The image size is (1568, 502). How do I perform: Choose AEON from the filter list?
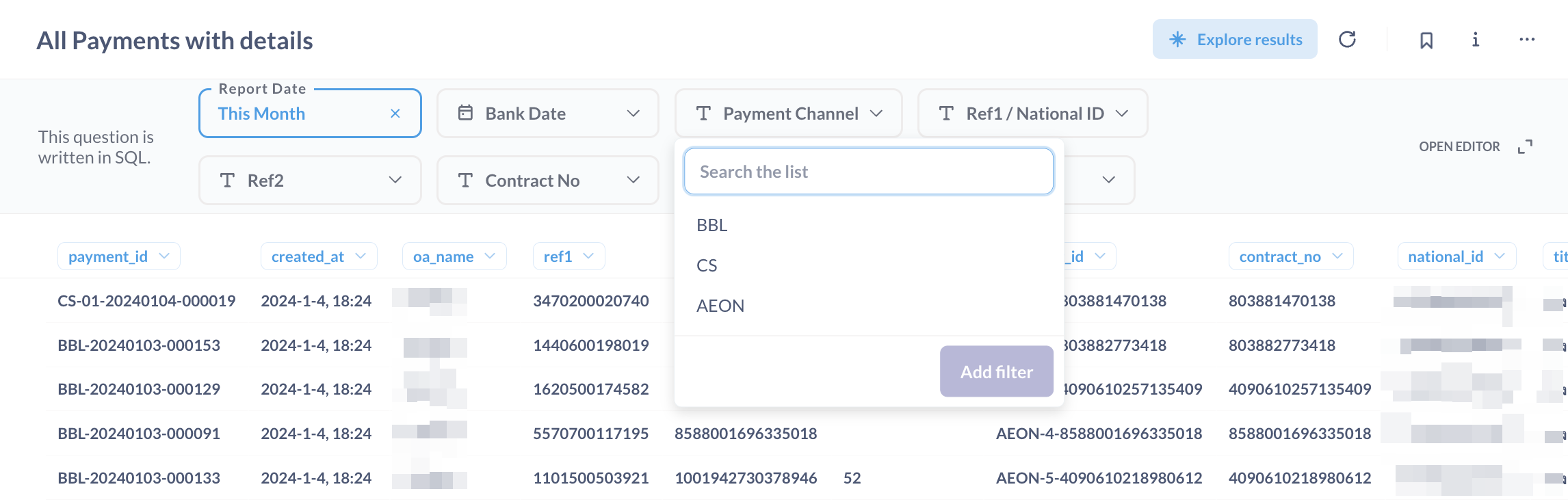click(x=720, y=306)
